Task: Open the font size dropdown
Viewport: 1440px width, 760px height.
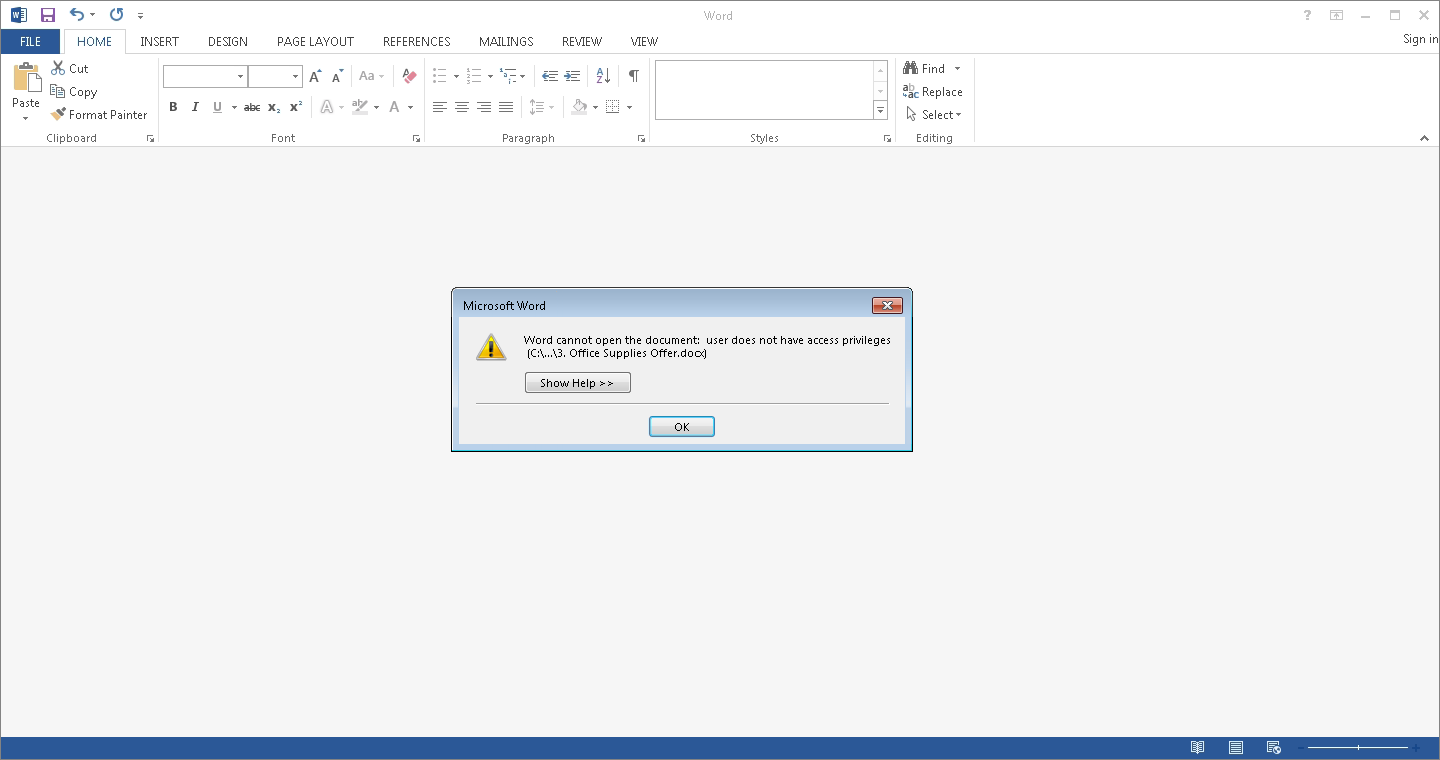Action: 296,76
